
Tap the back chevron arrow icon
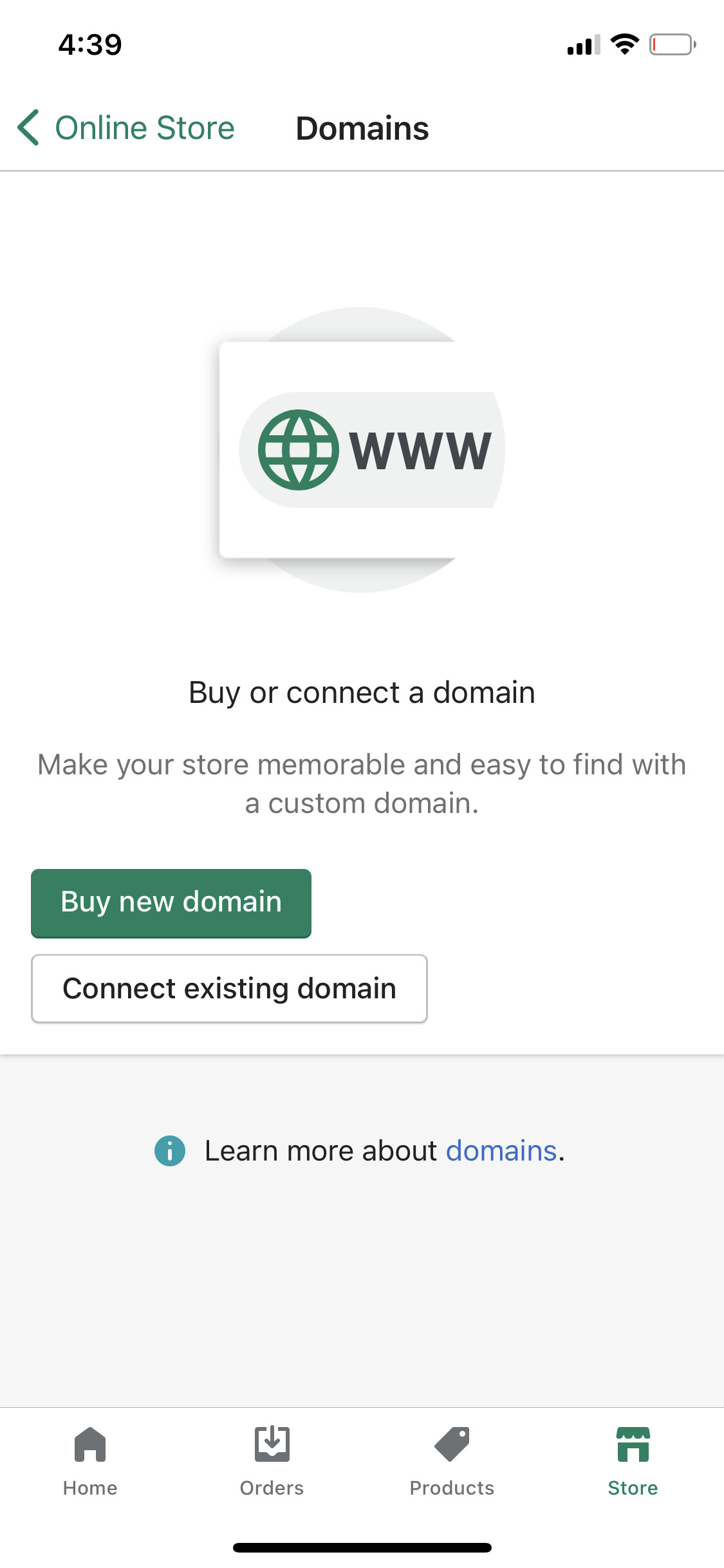28,127
